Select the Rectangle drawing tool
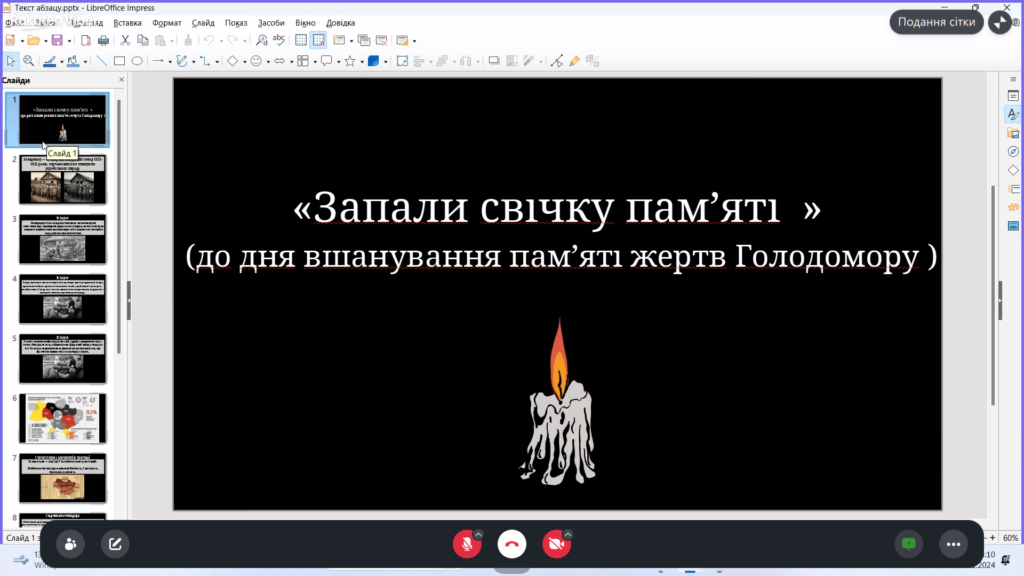Image resolution: width=1024 pixels, height=576 pixels. 119,61
